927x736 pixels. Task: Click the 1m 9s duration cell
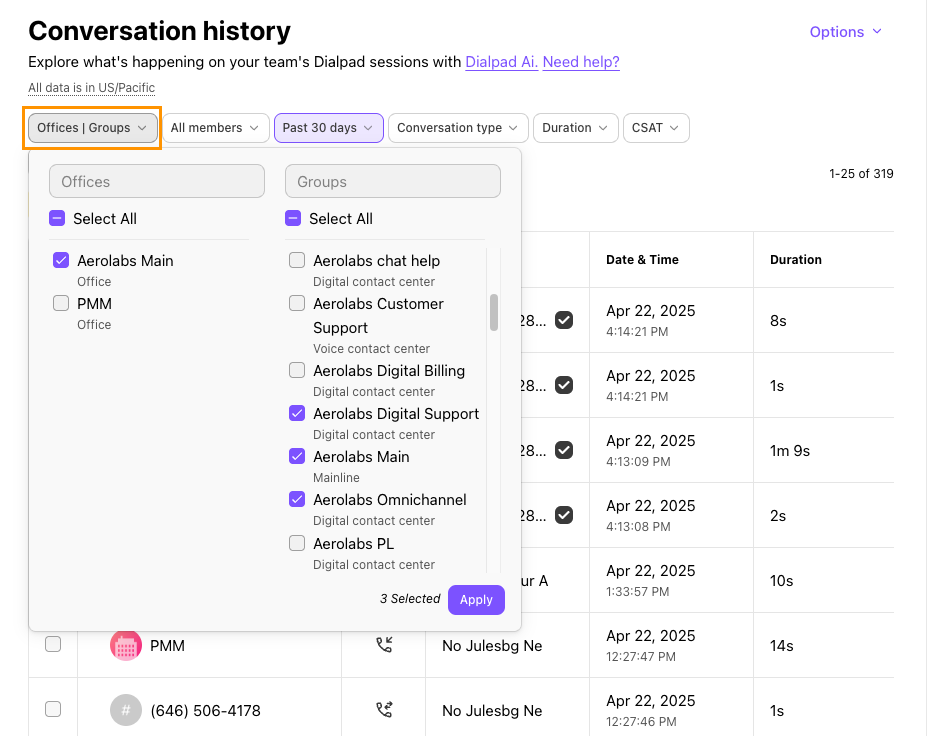[790, 450]
